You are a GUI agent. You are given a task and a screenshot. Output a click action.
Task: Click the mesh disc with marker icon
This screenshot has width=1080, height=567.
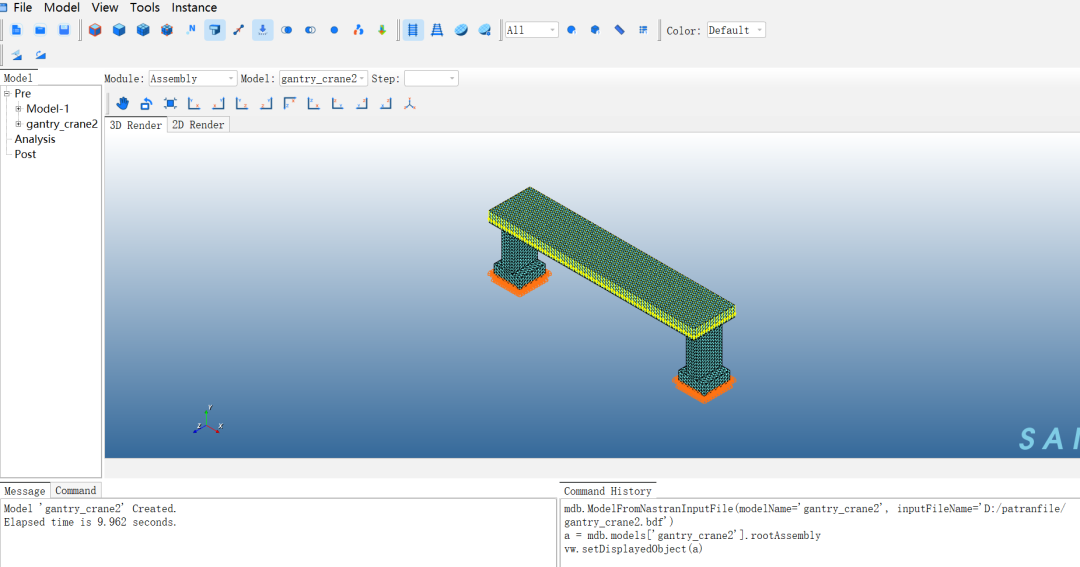point(485,30)
